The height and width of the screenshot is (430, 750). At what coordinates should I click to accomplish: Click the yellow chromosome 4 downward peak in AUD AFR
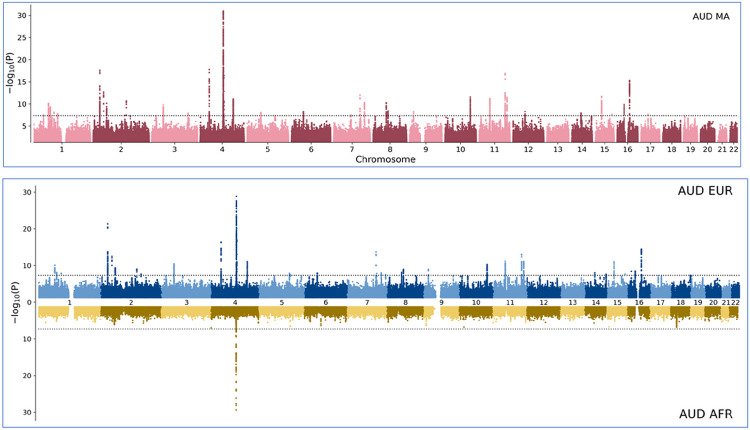(236, 366)
